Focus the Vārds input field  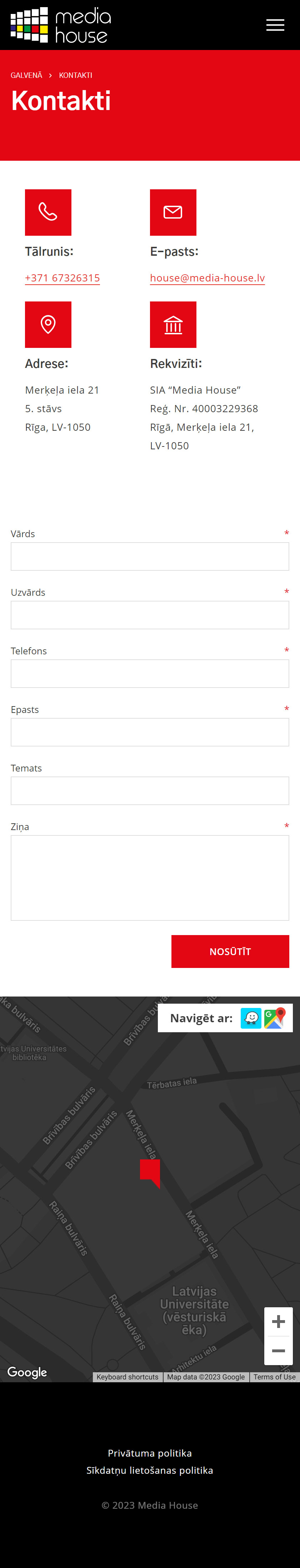point(150,556)
